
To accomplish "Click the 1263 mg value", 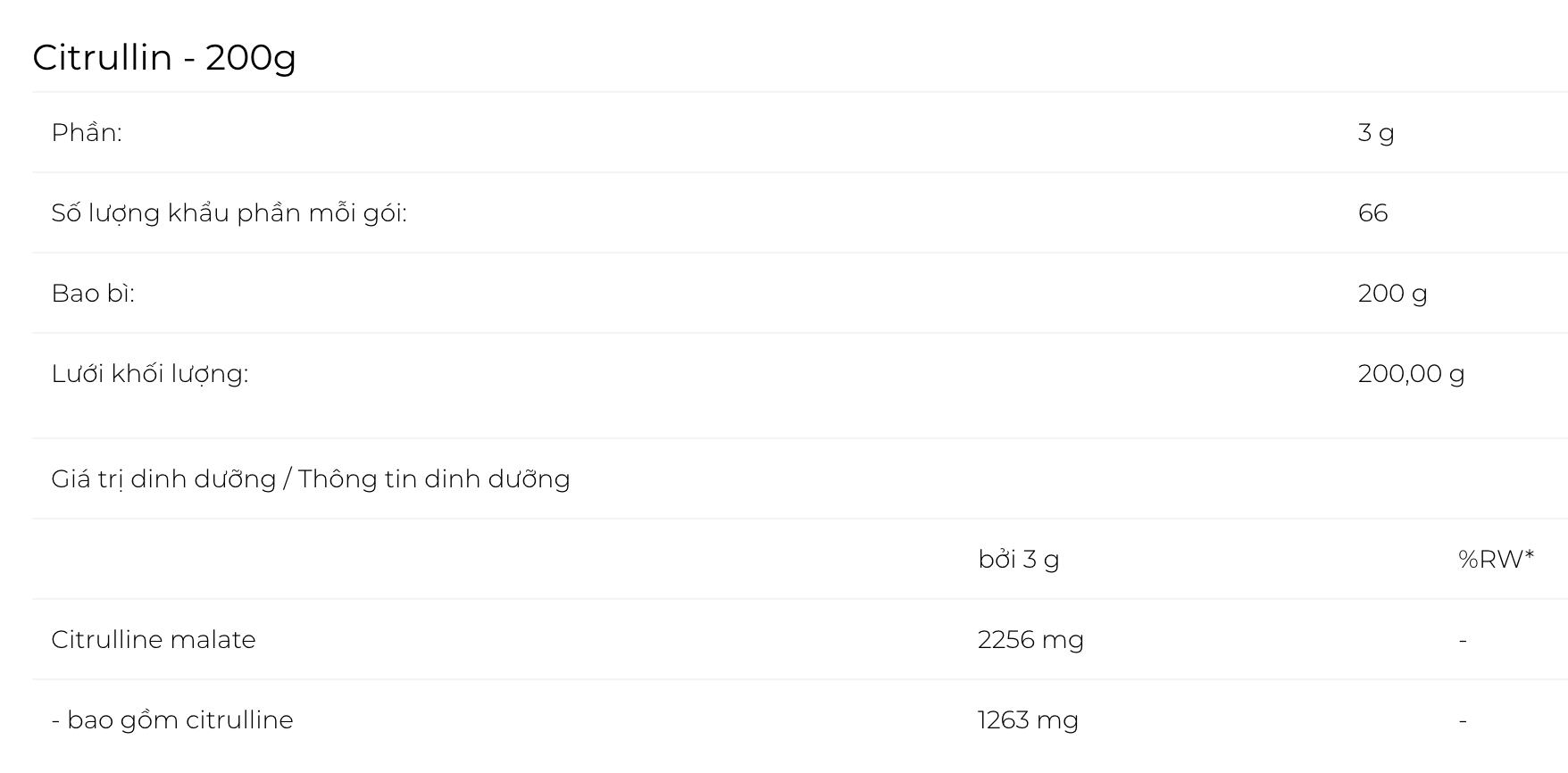I will [x=1028, y=720].
